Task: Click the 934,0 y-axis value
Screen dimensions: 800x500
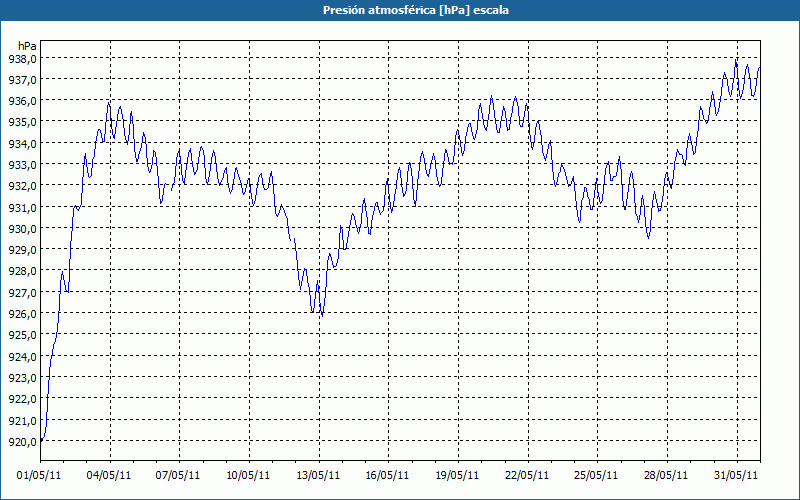Action: pyautogui.click(x=22, y=144)
